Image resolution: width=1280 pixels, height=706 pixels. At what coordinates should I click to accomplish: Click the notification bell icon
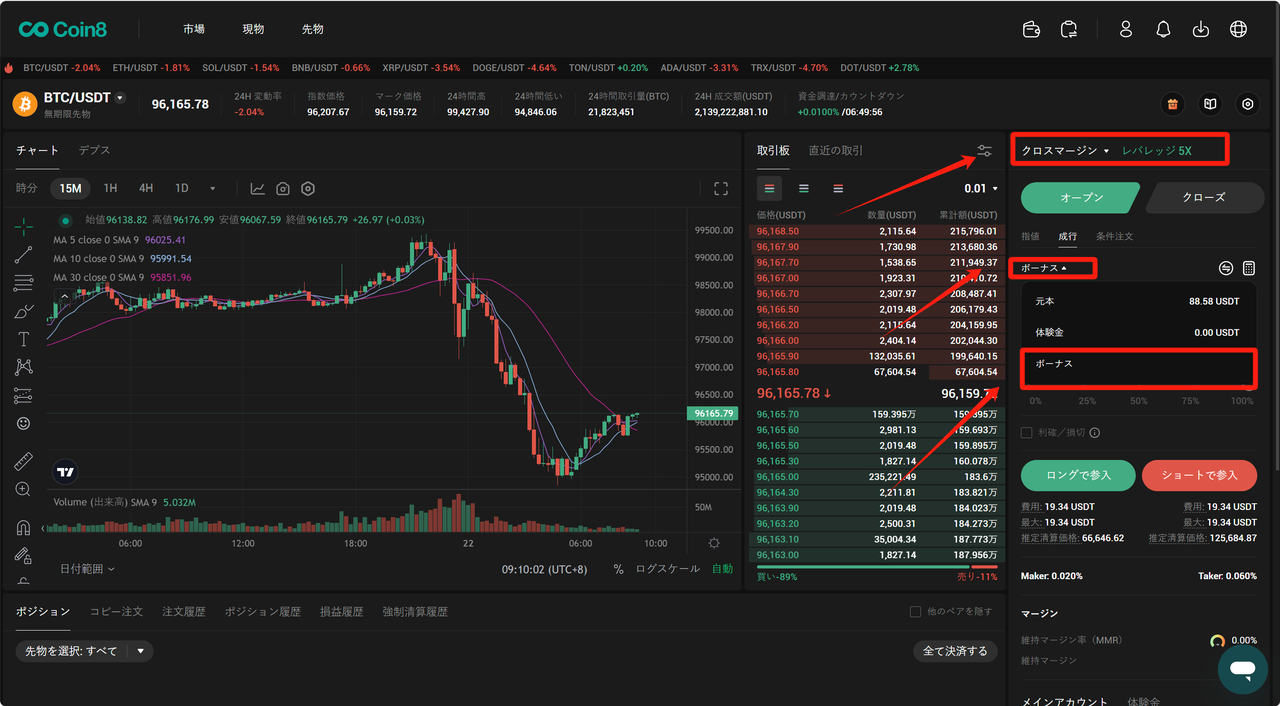[1163, 29]
